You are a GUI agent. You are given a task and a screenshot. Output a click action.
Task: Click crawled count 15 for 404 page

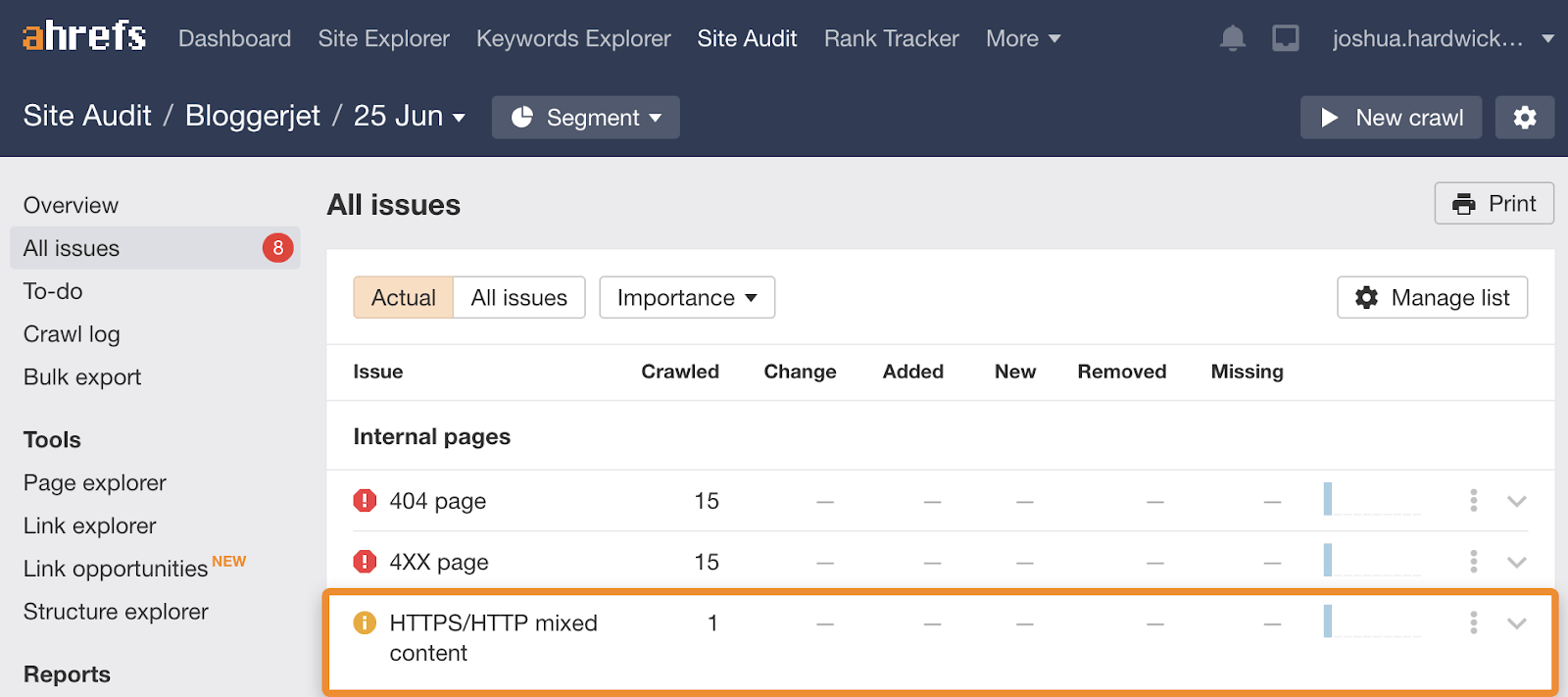point(707,501)
